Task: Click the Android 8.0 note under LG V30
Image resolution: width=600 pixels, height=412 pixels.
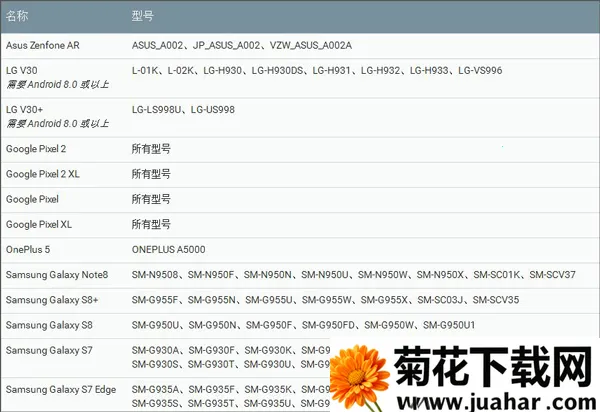Action: pyautogui.click(x=57, y=84)
